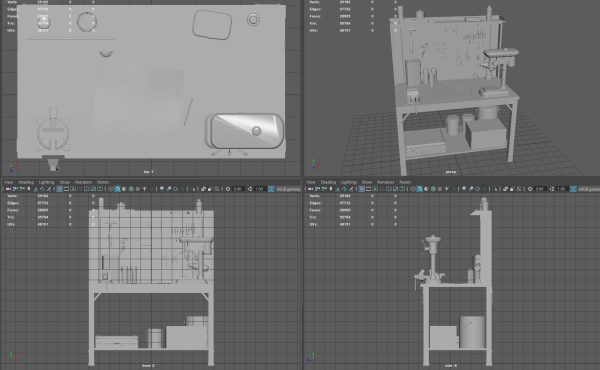The height and width of the screenshot is (370, 600).
Task: Click Exposure value field in side view toolbar
Action: tap(540, 189)
